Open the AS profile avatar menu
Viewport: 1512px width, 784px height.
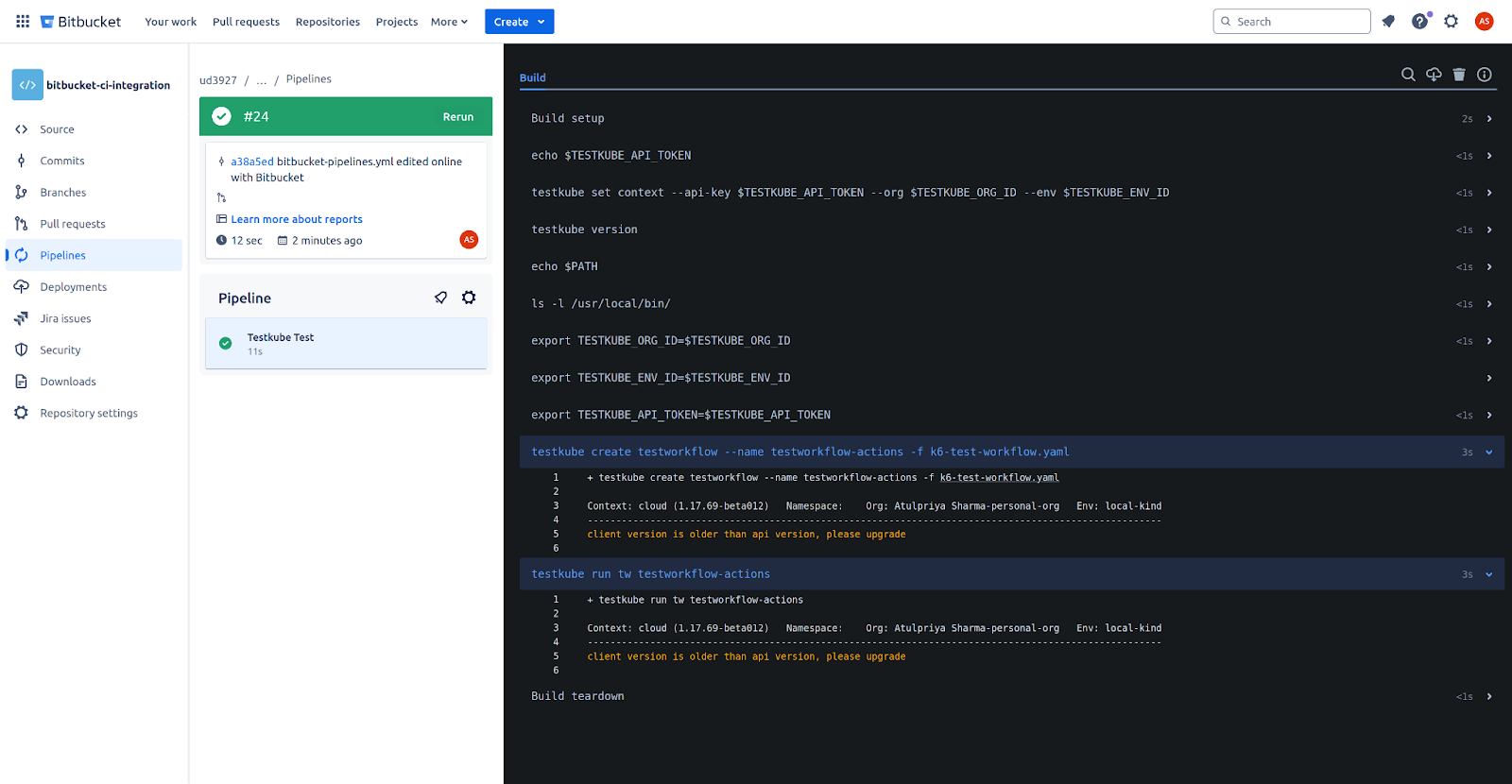pos(1485,21)
